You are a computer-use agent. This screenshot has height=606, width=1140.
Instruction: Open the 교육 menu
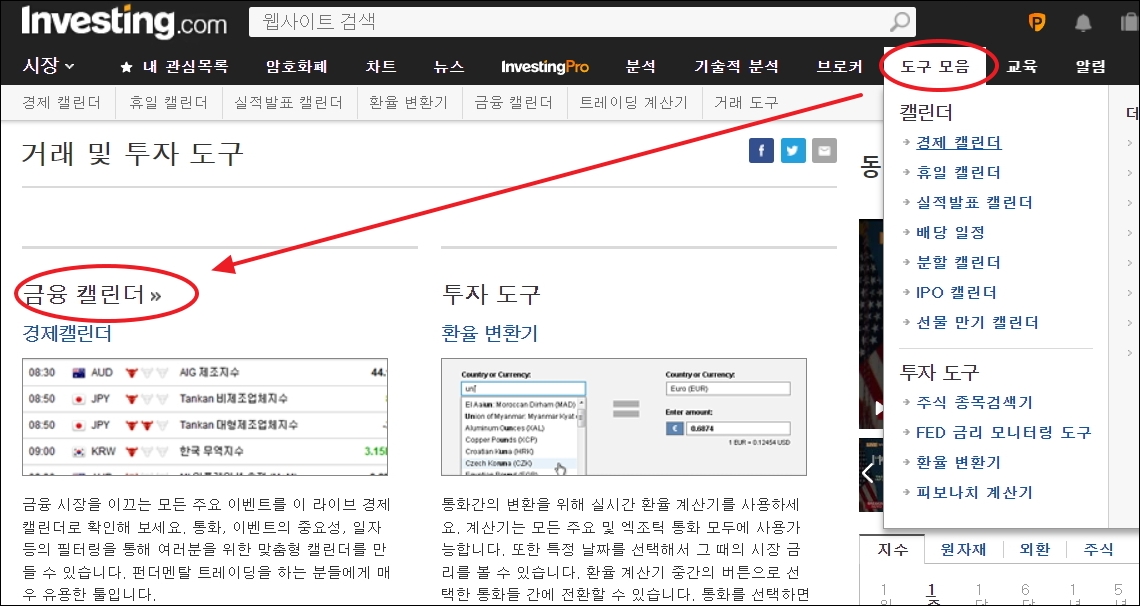(x=1022, y=67)
